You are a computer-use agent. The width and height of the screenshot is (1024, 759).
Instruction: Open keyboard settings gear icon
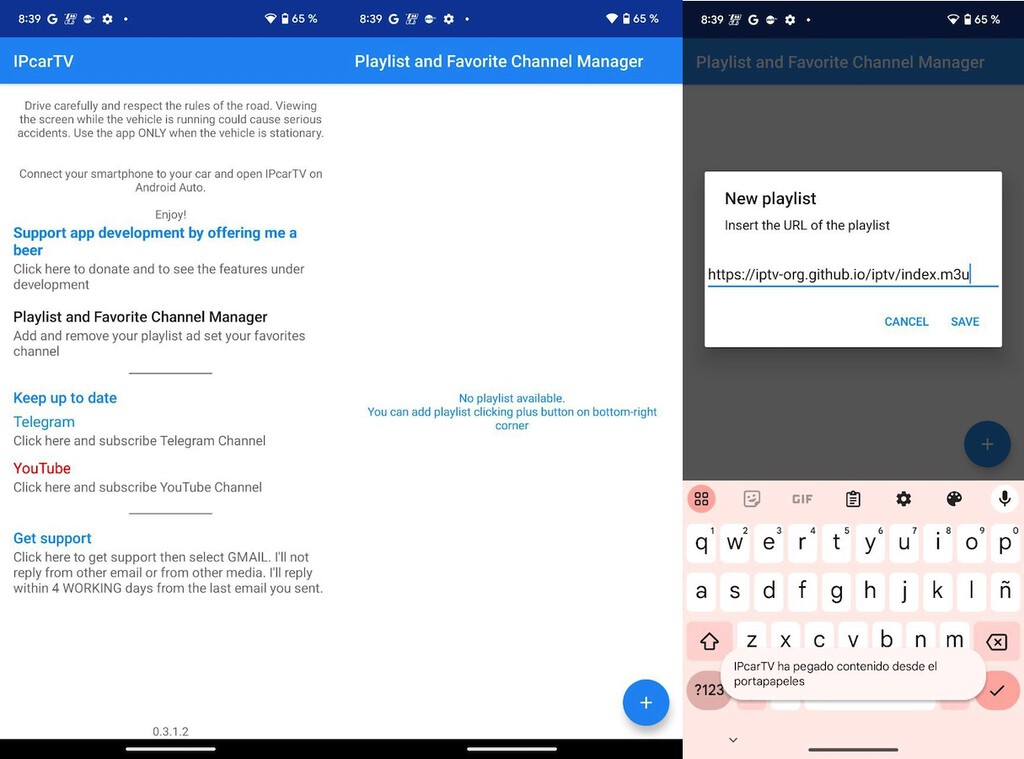[903, 499]
